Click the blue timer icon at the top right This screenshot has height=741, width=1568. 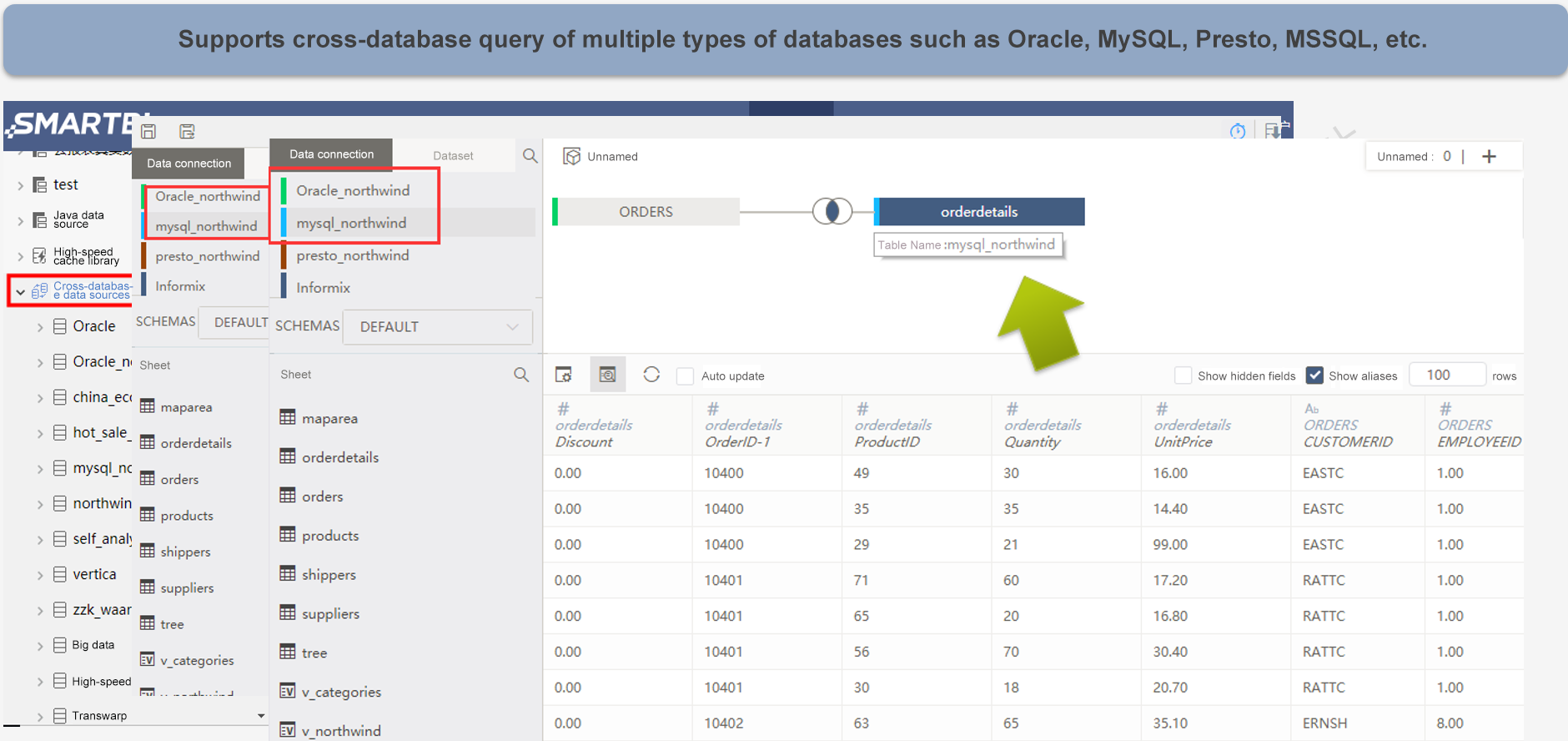(1238, 130)
